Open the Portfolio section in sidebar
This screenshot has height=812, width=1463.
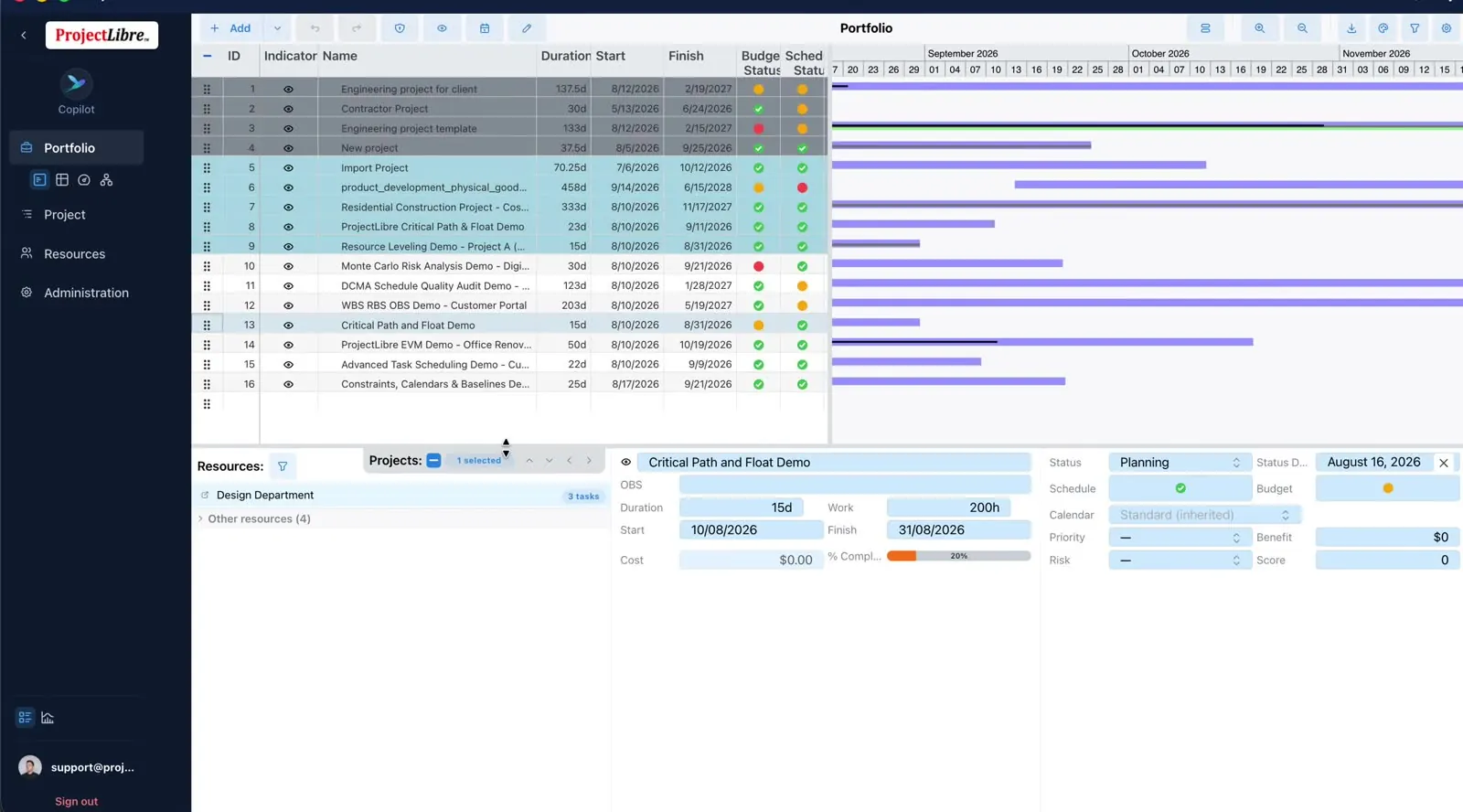77,148
